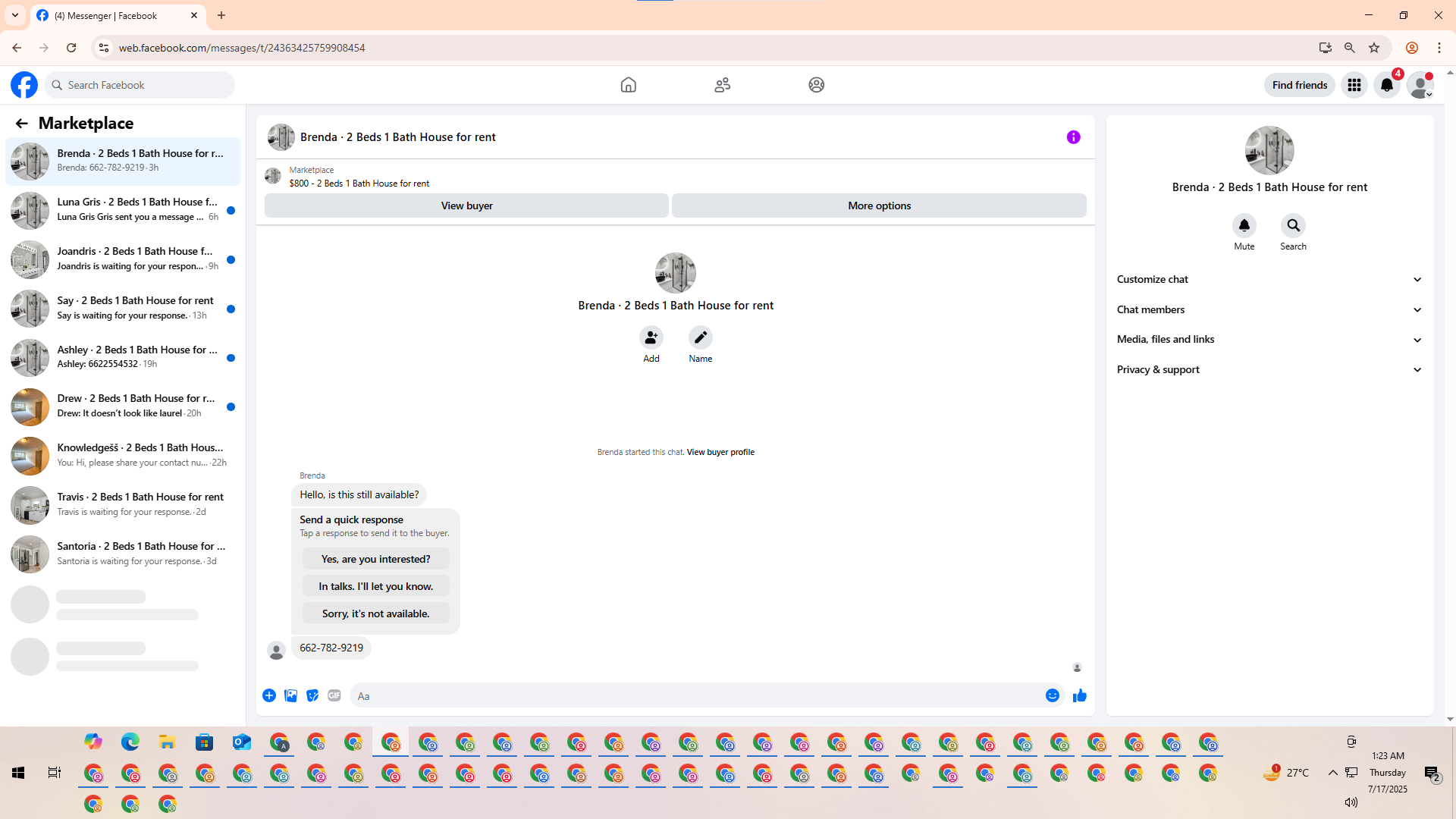Screen dimensions: 1456x819
Task: Edit the chat name with pencil icon
Action: 701,337
